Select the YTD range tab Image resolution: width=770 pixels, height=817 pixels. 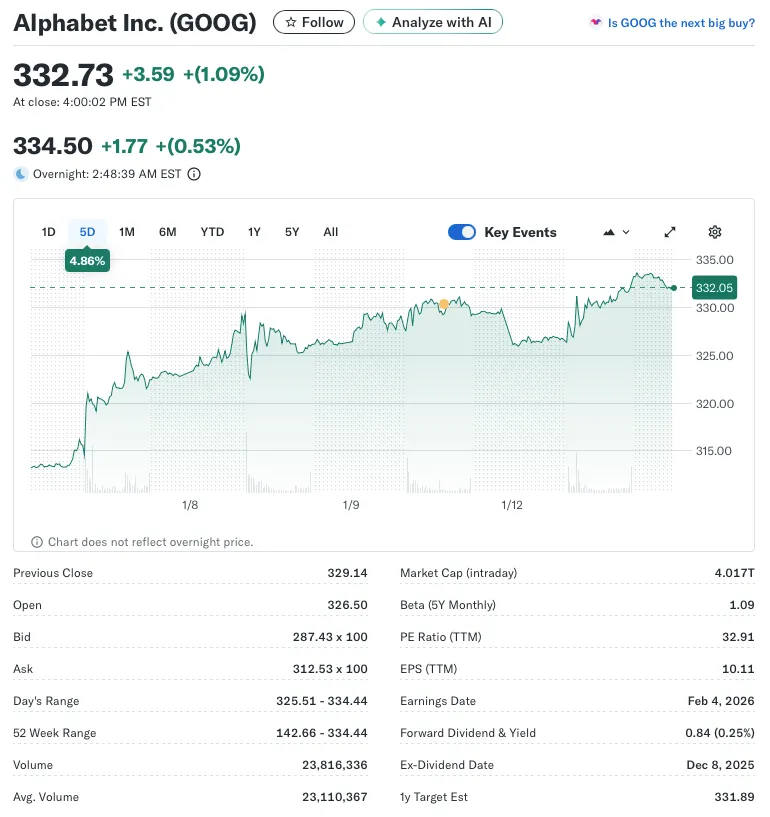[x=212, y=232]
